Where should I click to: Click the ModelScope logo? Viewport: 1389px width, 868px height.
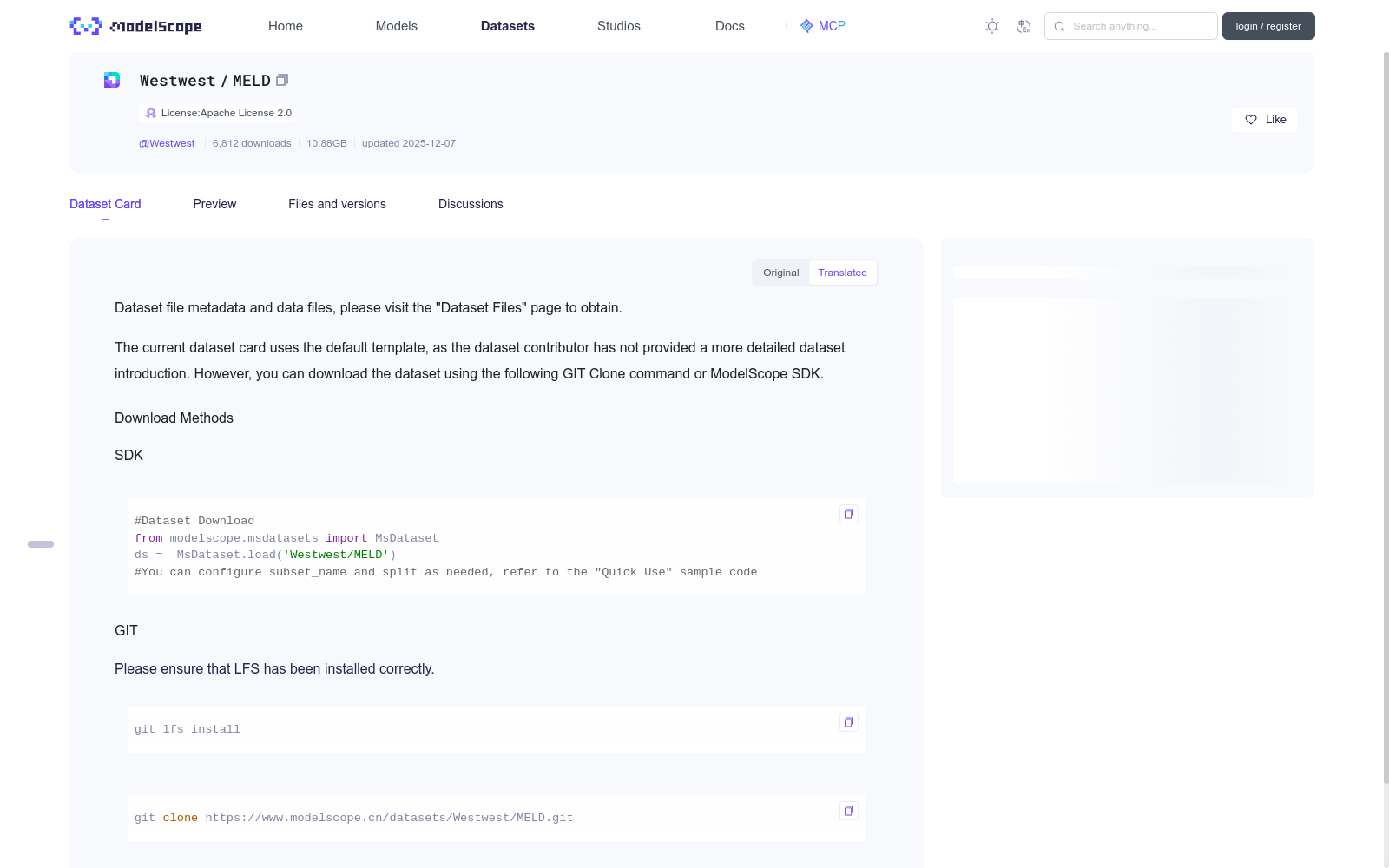[135, 26]
